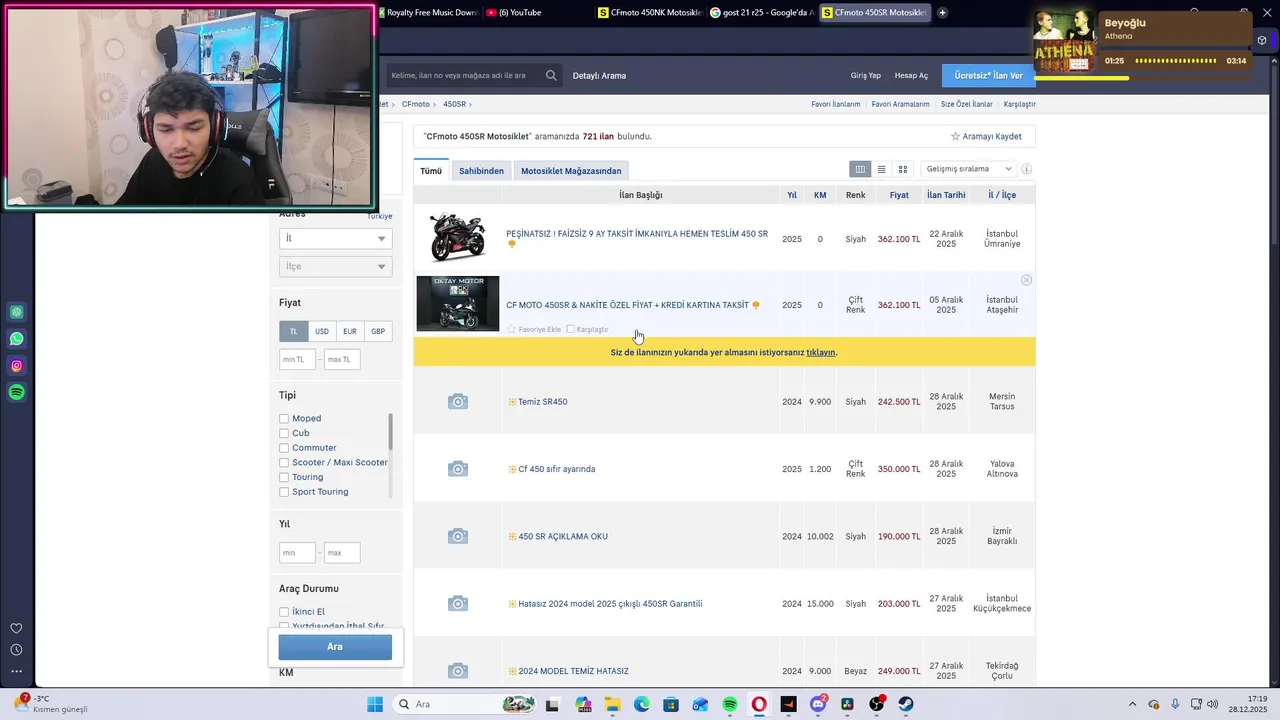Open sidebar three-dots more menu
1280x720 pixels.
pyautogui.click(x=16, y=671)
